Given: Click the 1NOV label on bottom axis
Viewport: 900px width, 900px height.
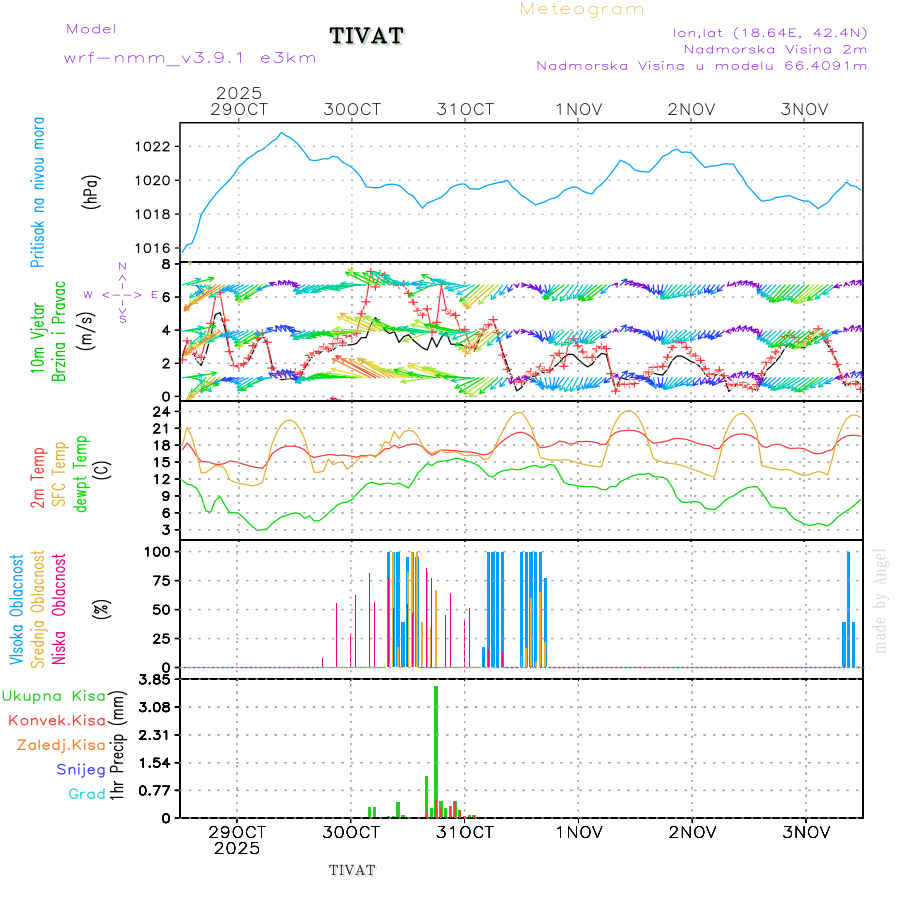Looking at the screenshot, I should coord(579,832).
